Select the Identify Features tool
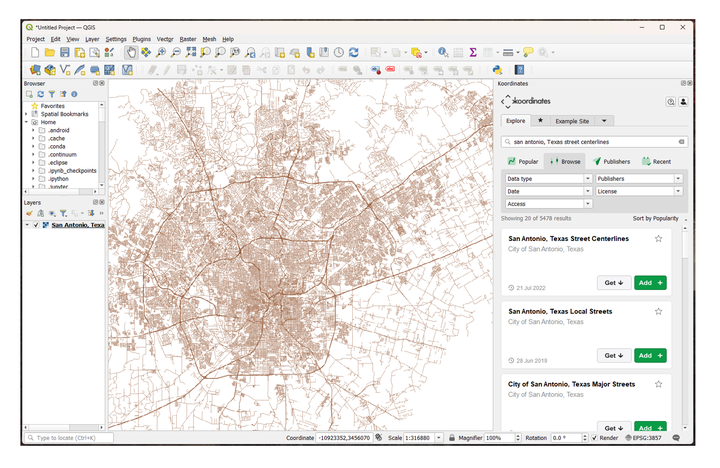The width and height of the screenshot is (720, 468). pos(443,52)
